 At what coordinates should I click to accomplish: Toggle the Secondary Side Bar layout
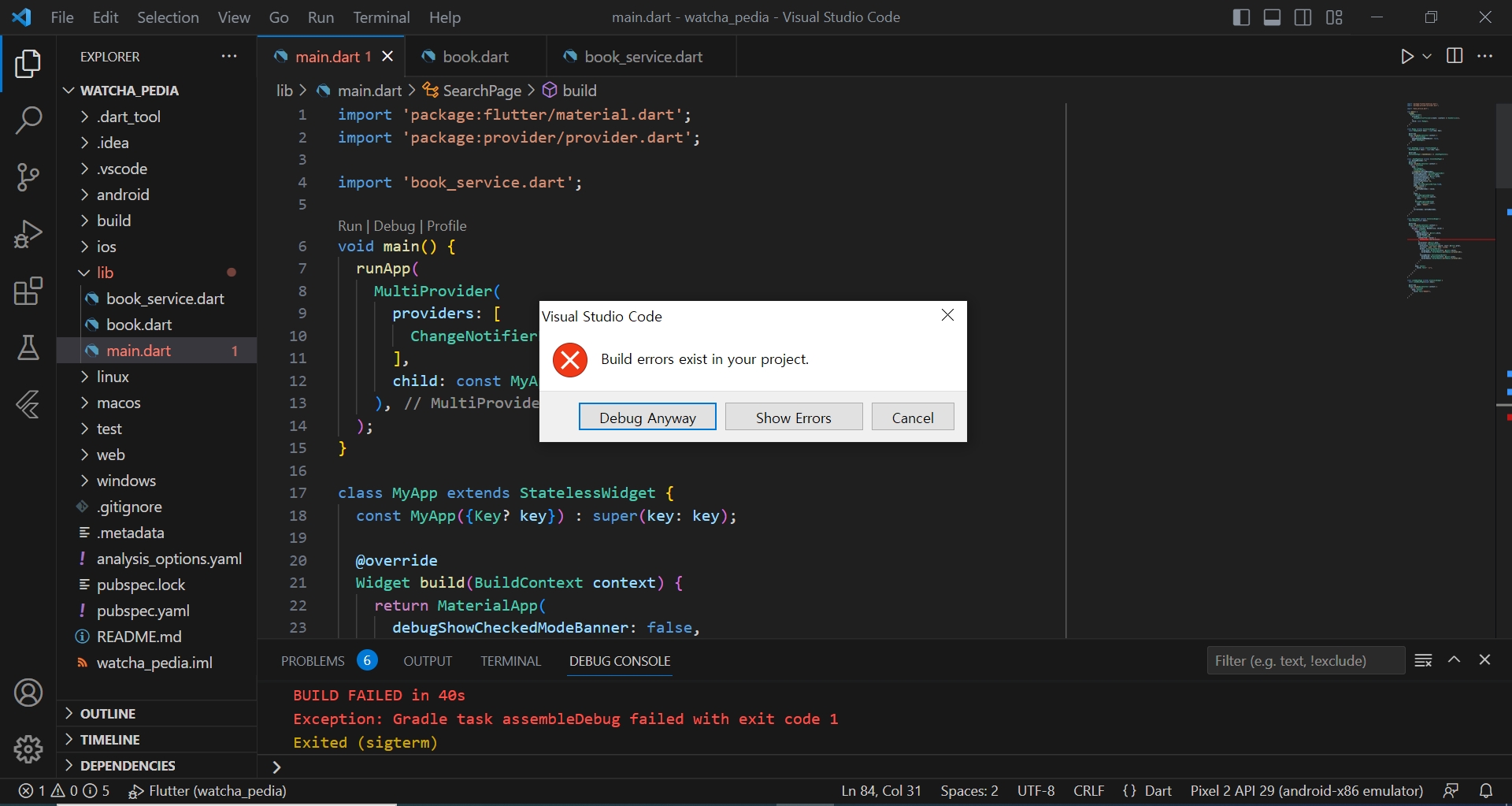point(1303,17)
